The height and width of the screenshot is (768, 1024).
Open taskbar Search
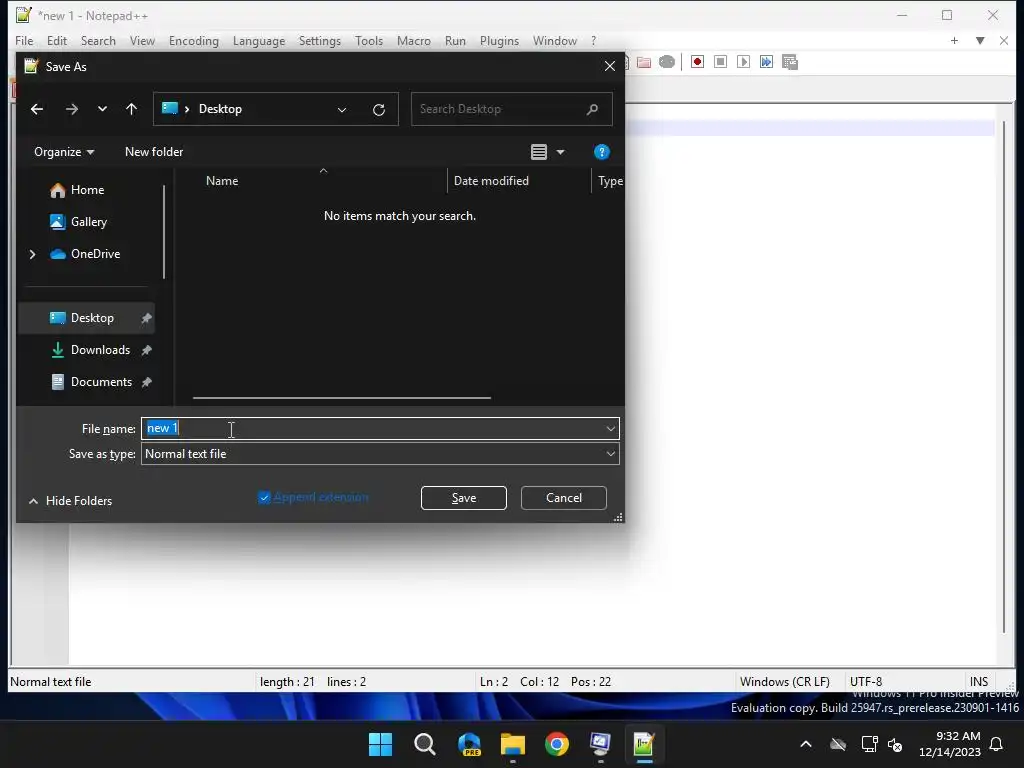[x=424, y=744]
